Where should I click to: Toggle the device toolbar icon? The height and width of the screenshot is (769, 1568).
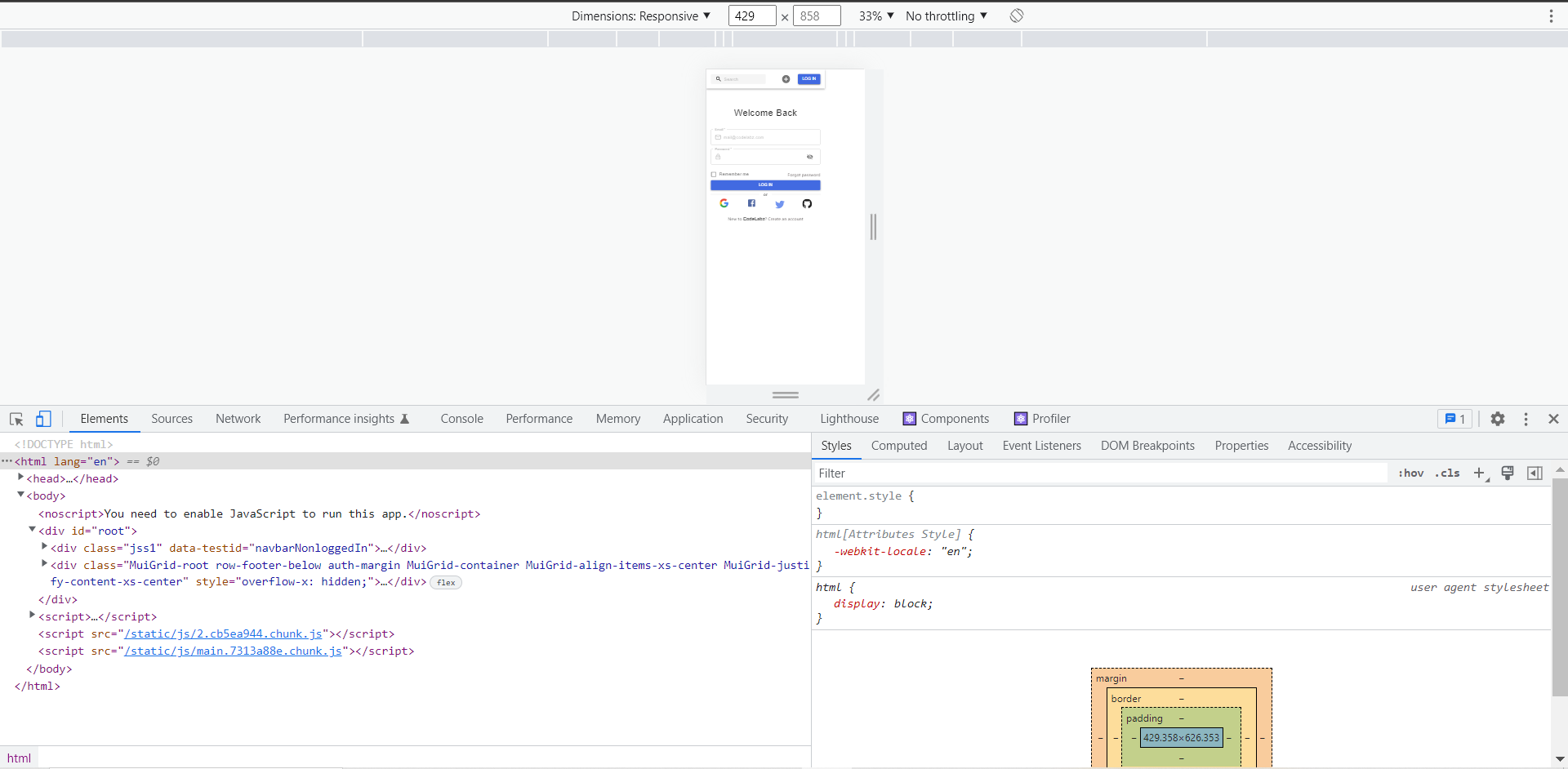point(43,419)
